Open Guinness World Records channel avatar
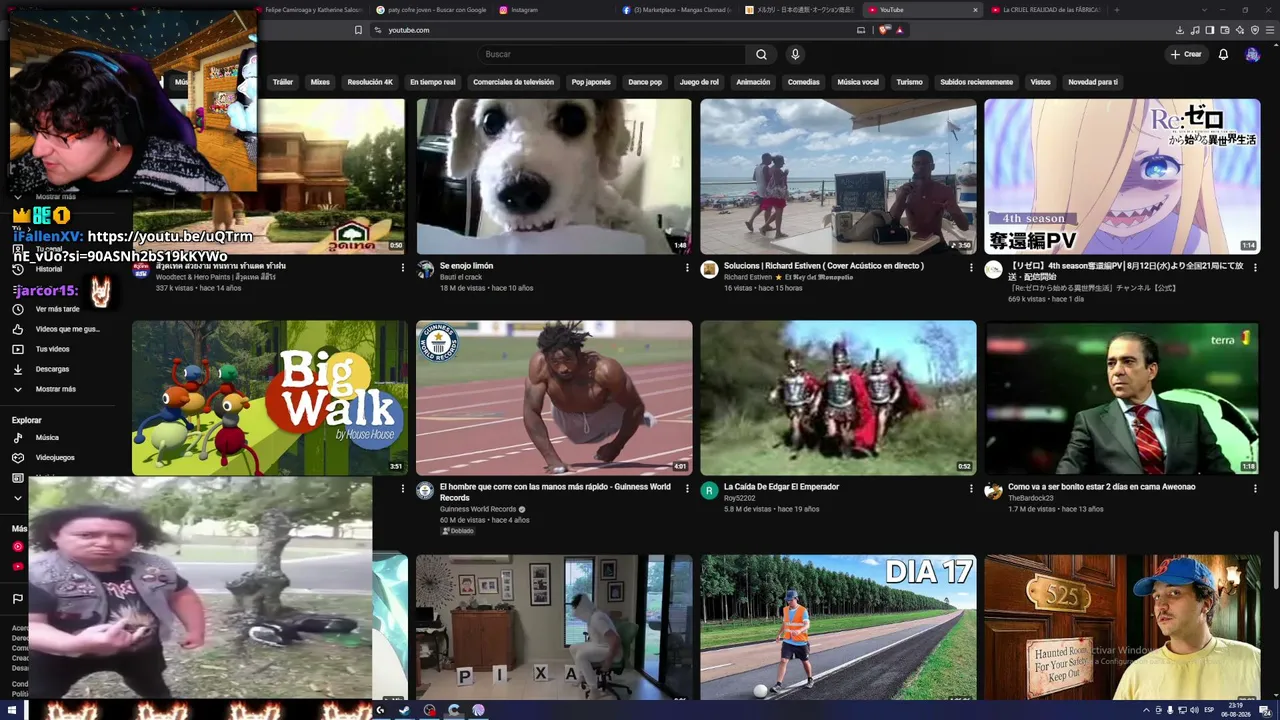1280x720 pixels. click(x=425, y=490)
